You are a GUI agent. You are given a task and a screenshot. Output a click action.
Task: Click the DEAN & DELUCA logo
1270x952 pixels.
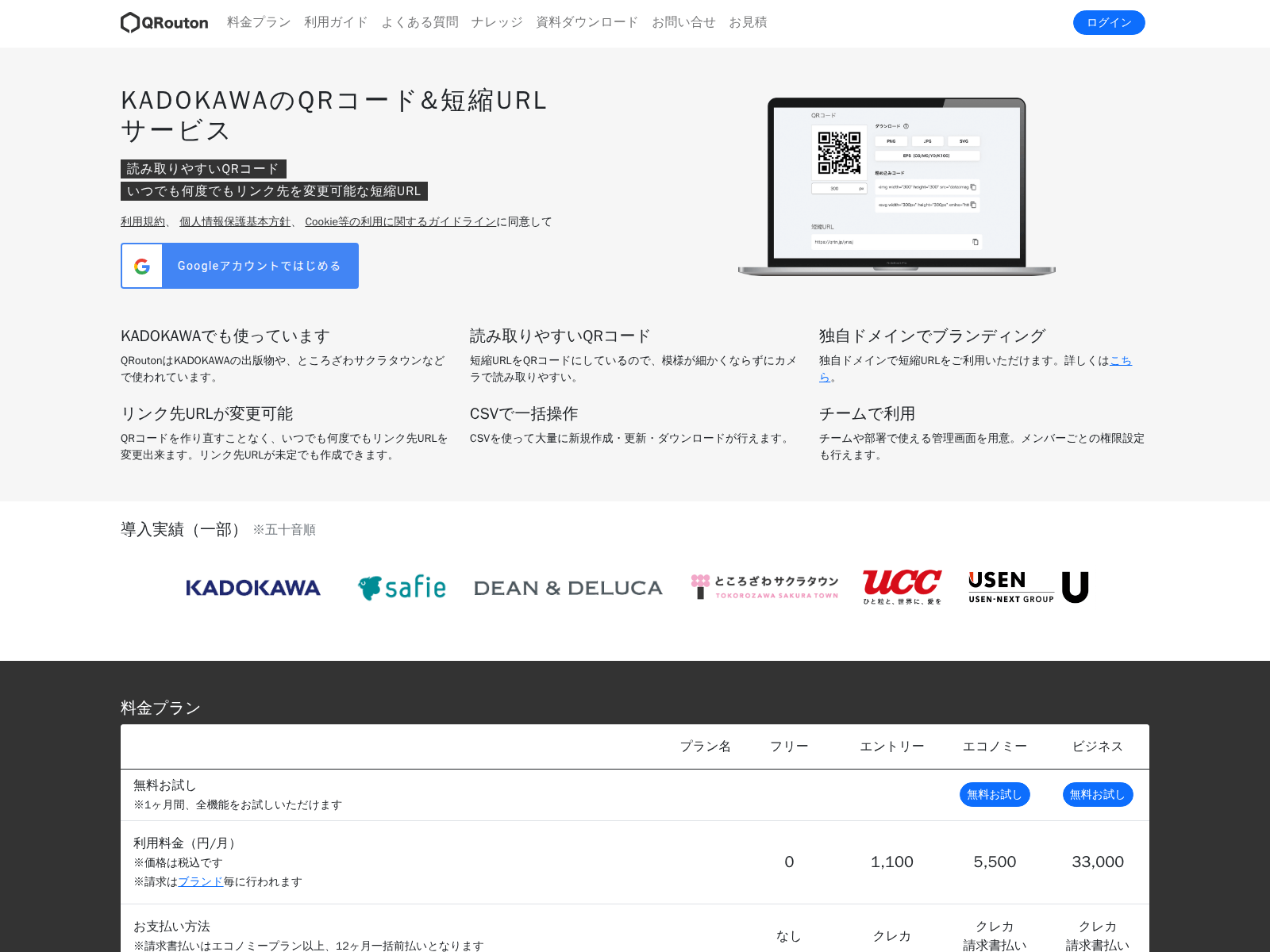click(568, 588)
